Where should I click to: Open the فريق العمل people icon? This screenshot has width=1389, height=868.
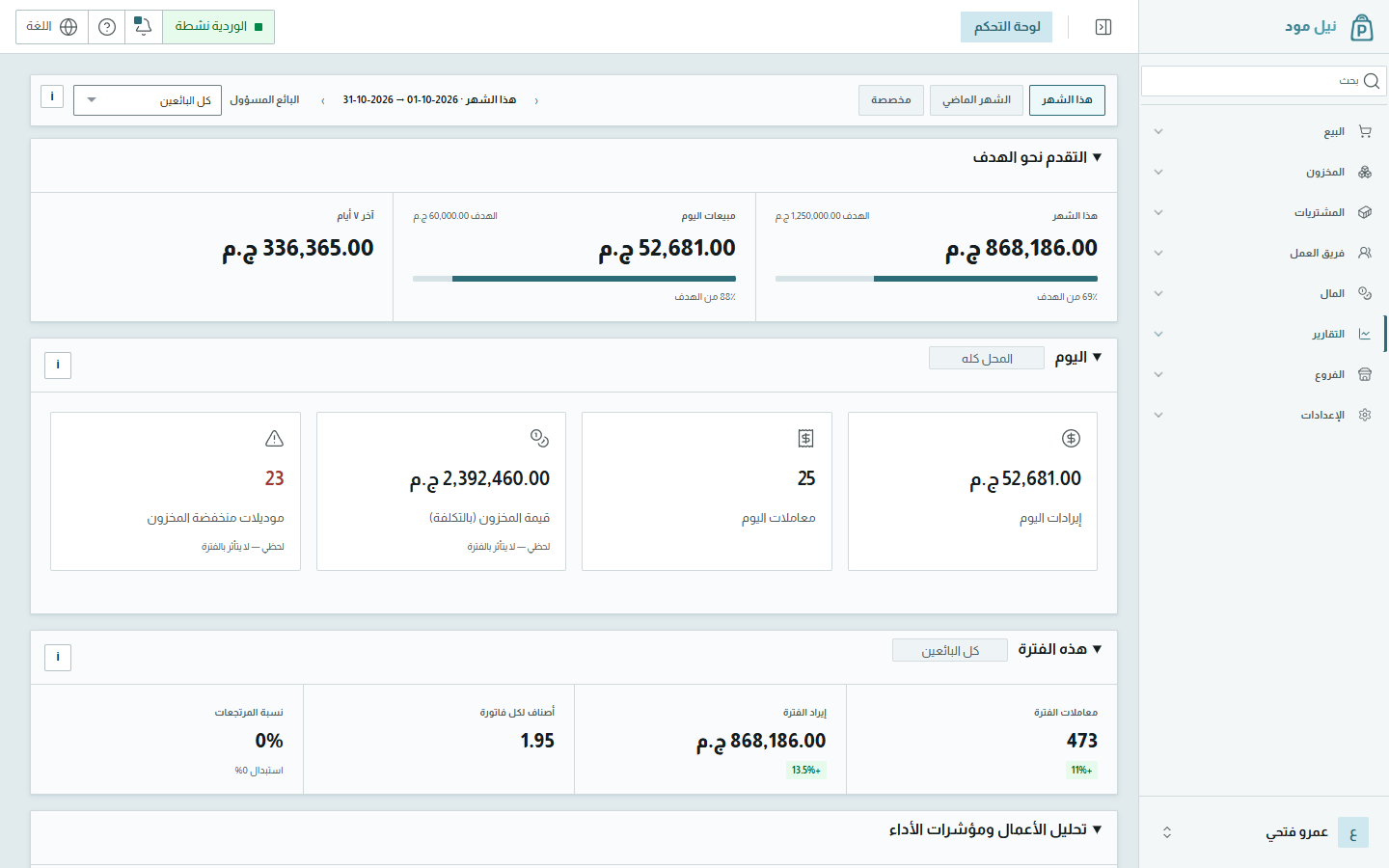pos(1365,253)
